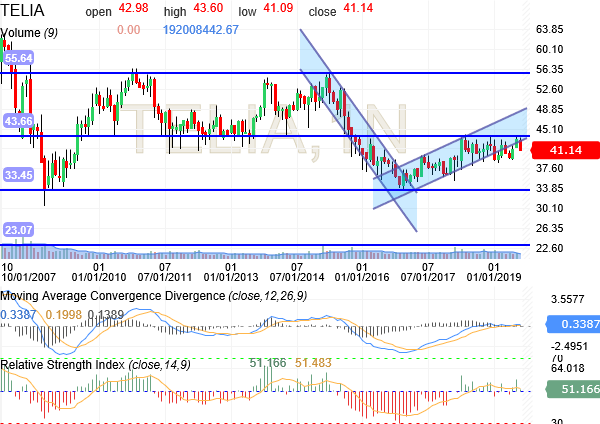
Task: Click the 07/01/2017 date axis label
Action: tap(428, 277)
